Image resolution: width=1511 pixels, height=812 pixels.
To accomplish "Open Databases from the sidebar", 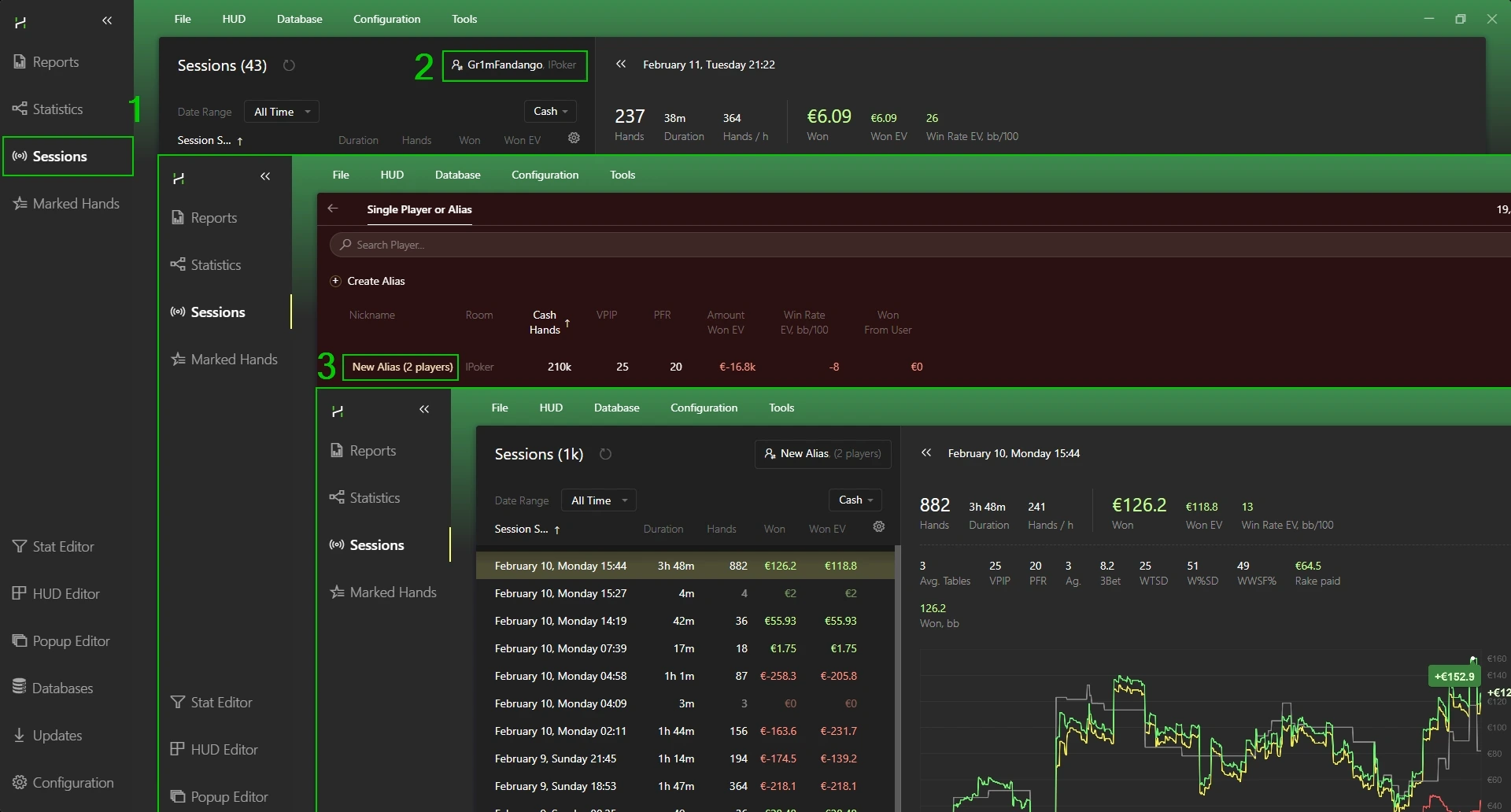I will [63, 688].
